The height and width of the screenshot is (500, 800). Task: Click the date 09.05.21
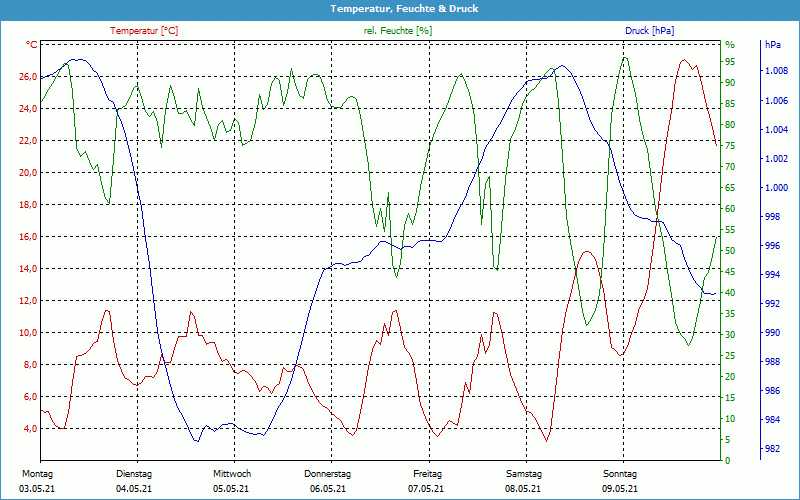(x=620, y=489)
